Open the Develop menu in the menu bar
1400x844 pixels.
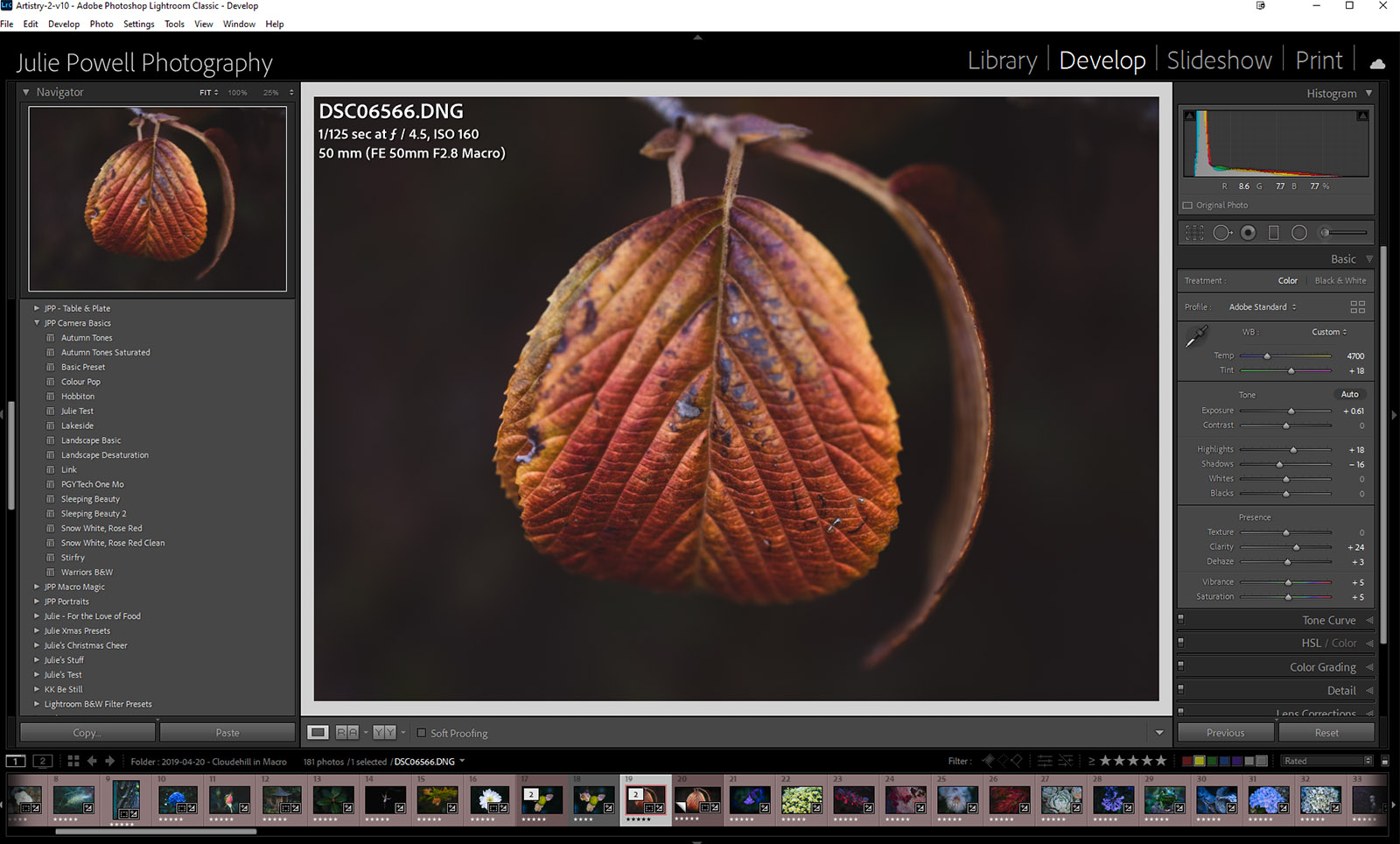coord(63,25)
